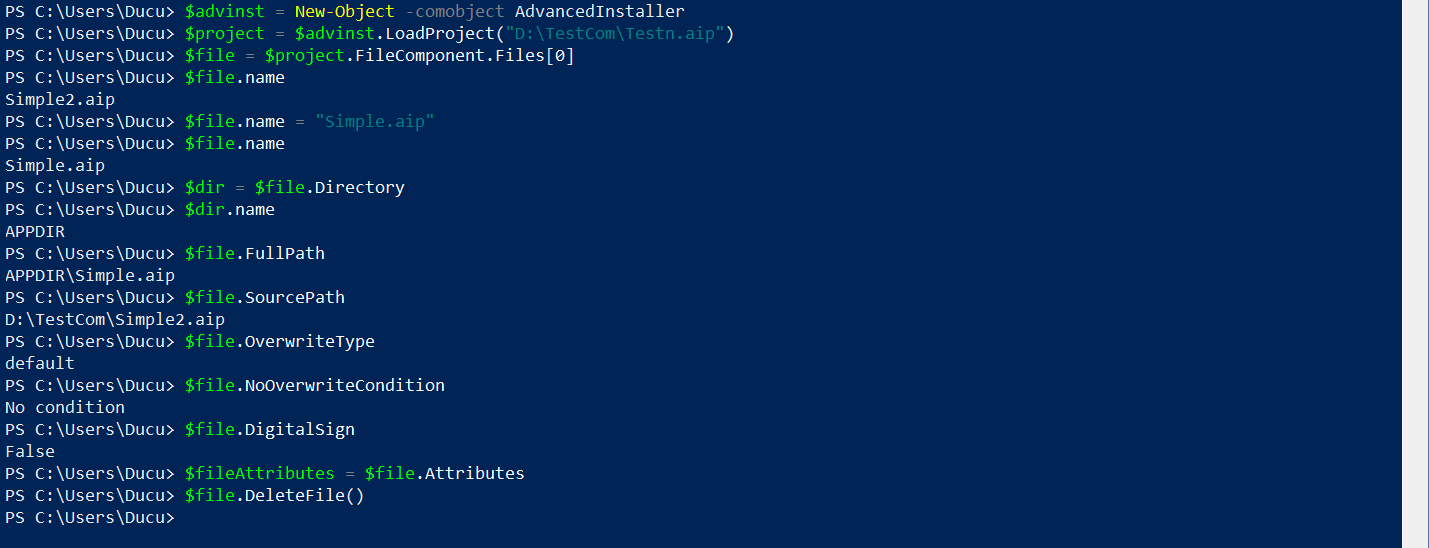Click the $file.DigitalSign command text
This screenshot has width=1429, height=548.
[270, 430]
